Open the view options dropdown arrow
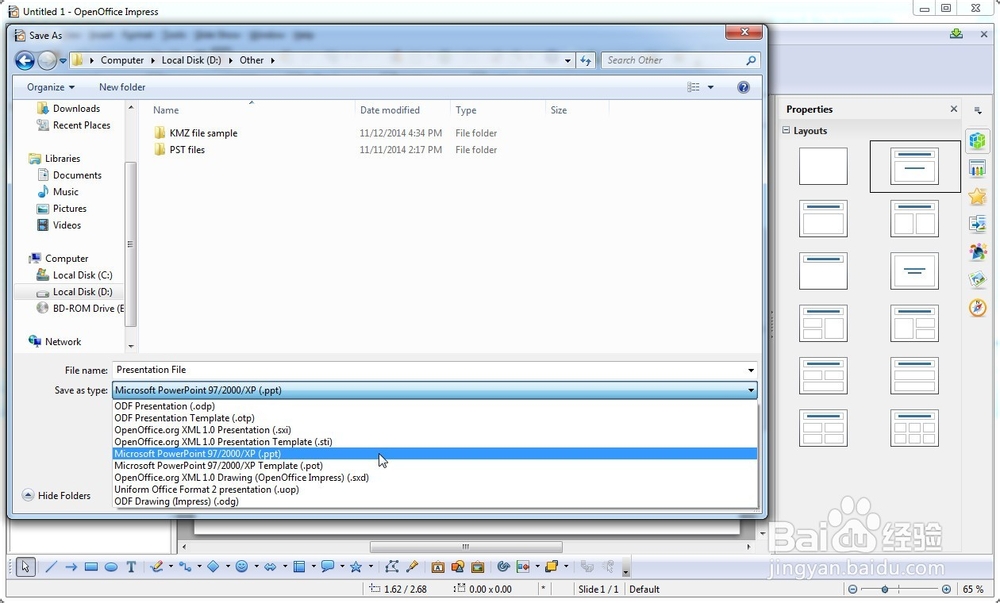Image resolution: width=1000 pixels, height=603 pixels. tap(710, 87)
